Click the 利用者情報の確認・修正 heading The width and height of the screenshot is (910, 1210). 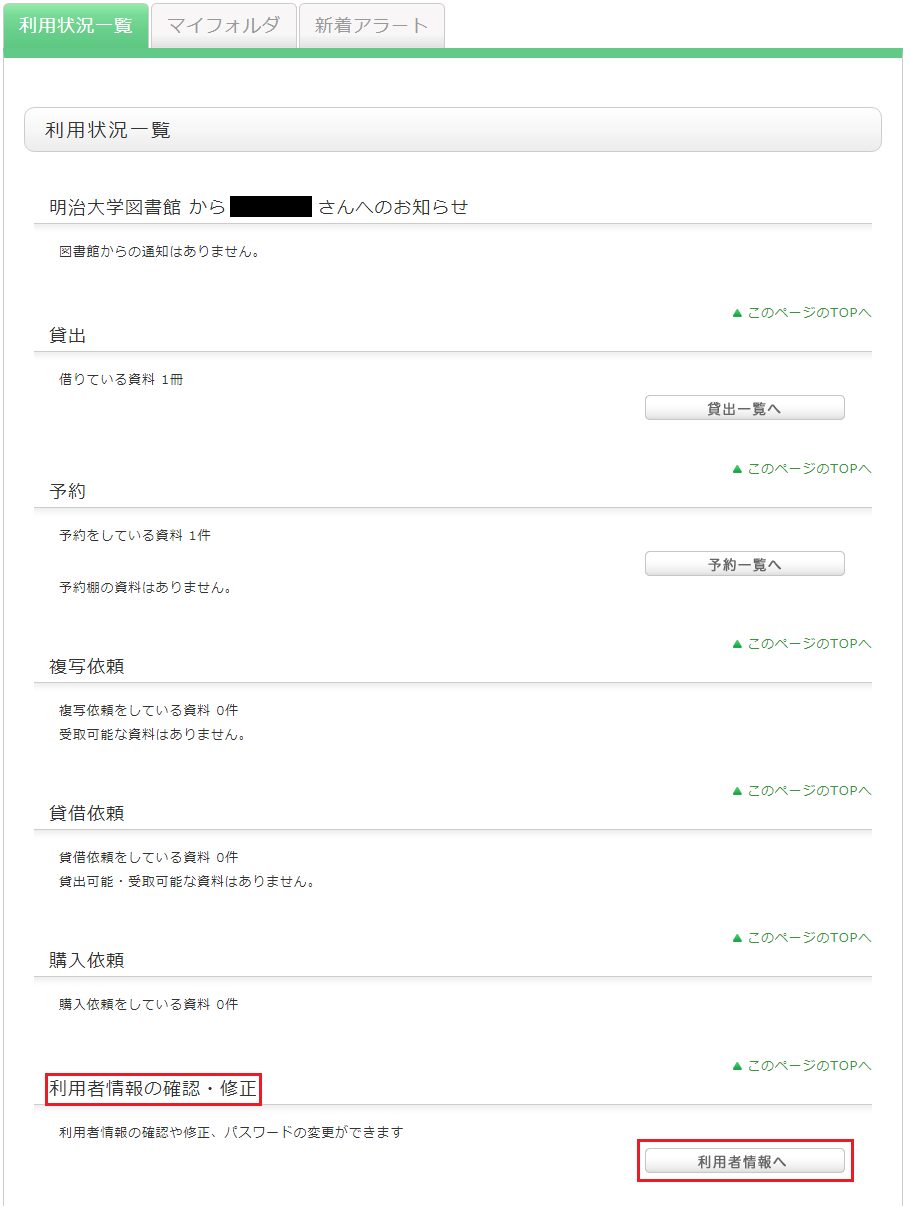click(x=153, y=1088)
